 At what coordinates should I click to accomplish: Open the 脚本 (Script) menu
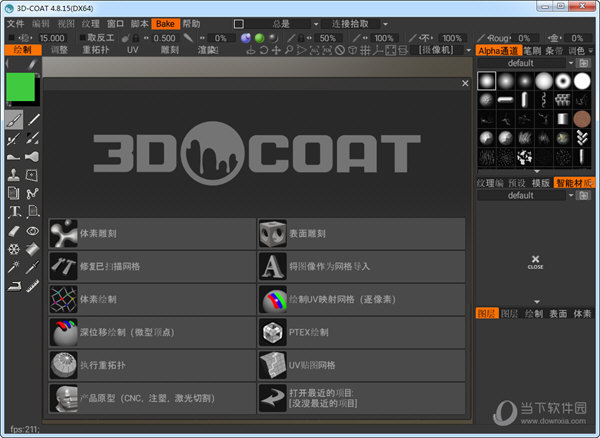pyautogui.click(x=139, y=24)
